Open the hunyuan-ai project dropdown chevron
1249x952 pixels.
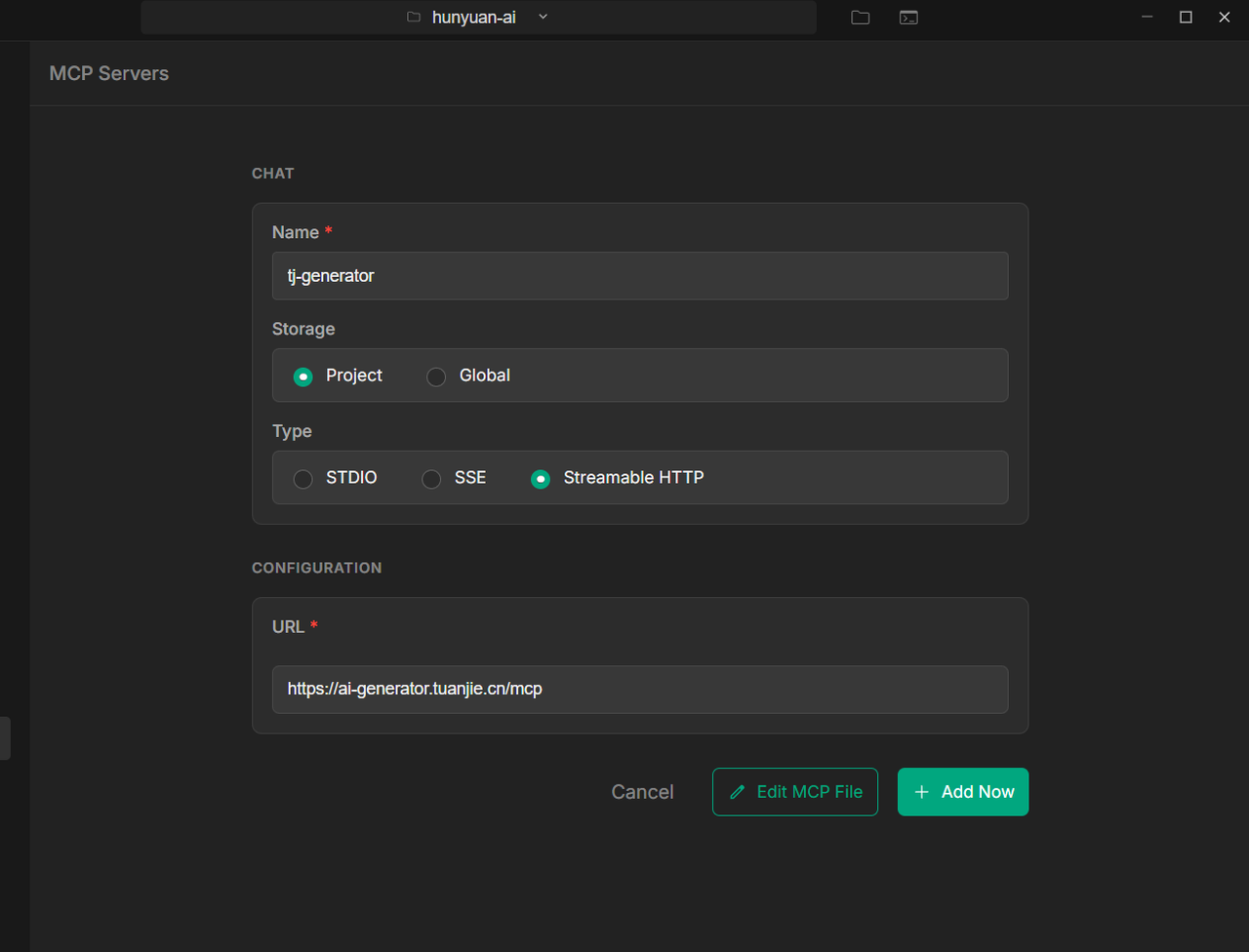pyautogui.click(x=544, y=17)
